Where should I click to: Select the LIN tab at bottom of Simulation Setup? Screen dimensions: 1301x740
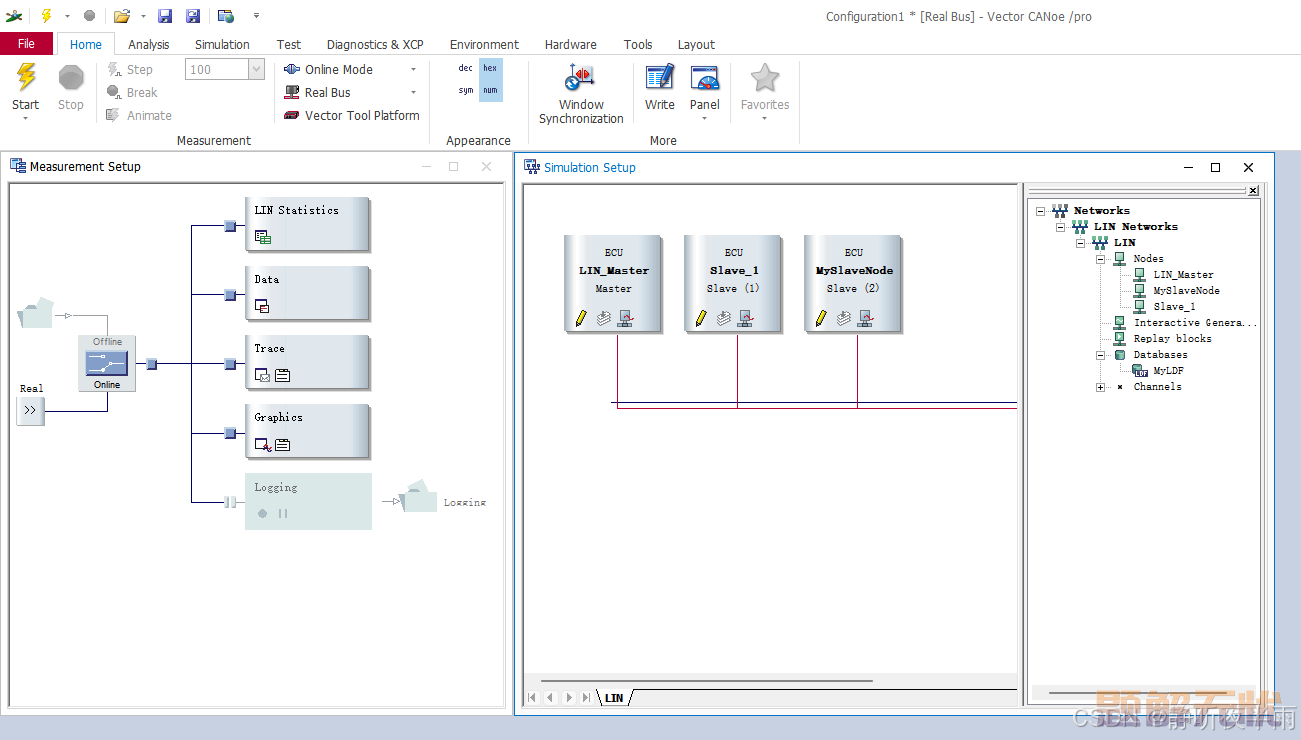614,698
